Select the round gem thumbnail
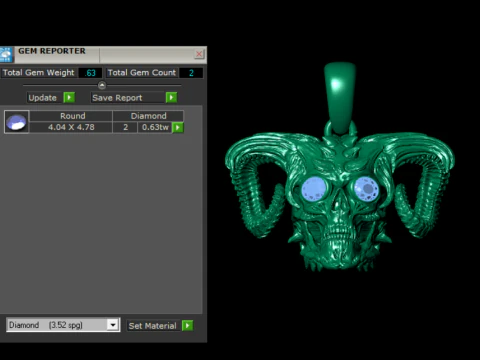 [16, 122]
